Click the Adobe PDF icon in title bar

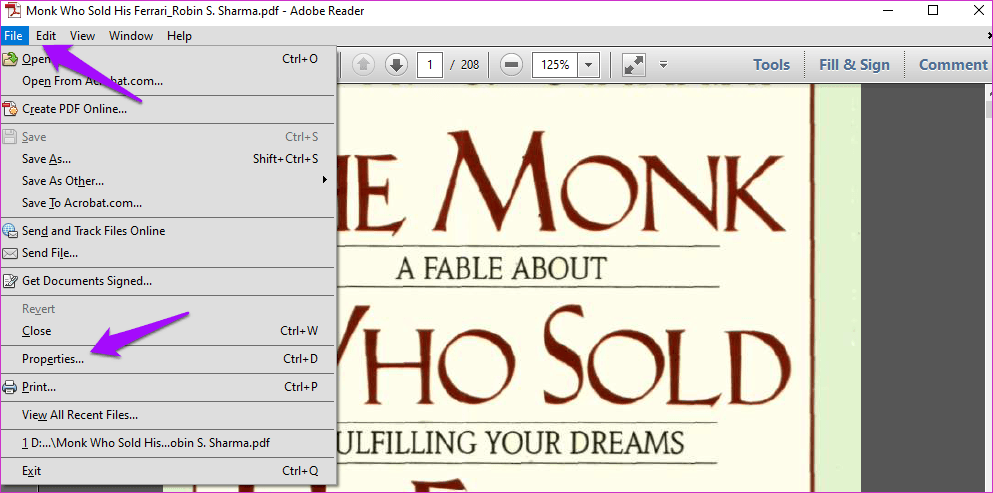12,11
